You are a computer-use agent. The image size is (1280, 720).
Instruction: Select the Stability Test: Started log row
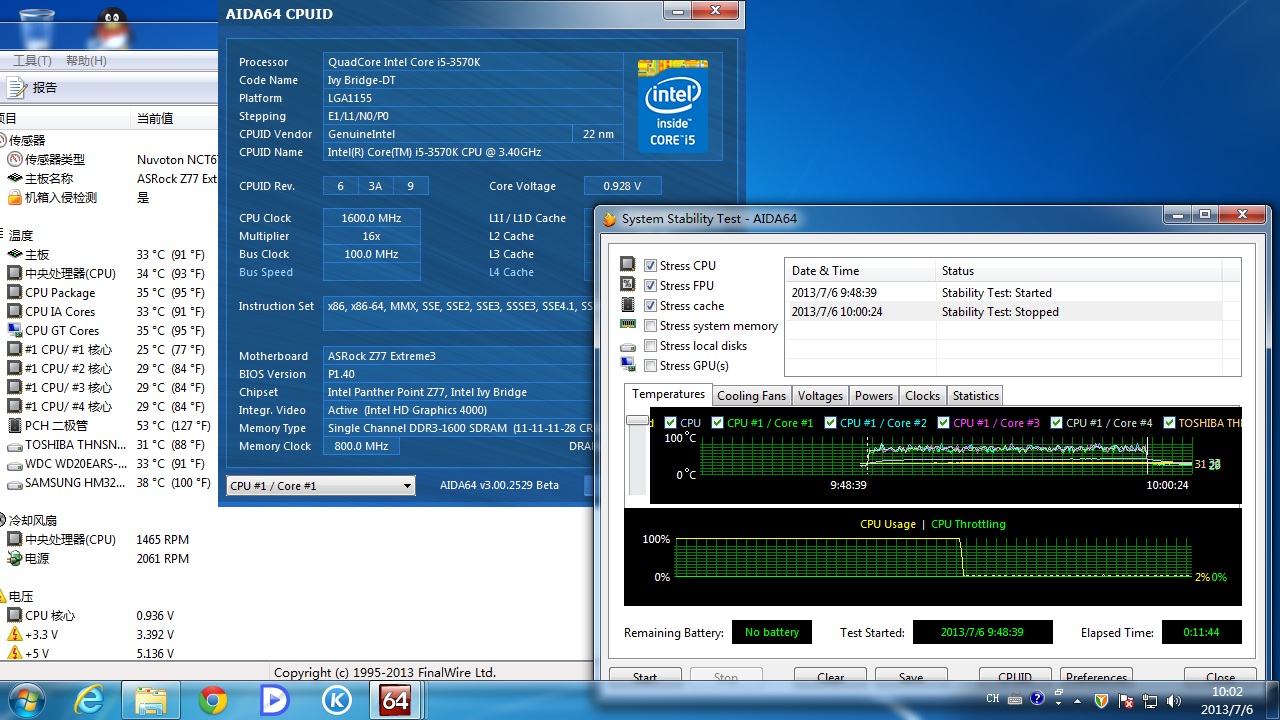pos(1004,293)
